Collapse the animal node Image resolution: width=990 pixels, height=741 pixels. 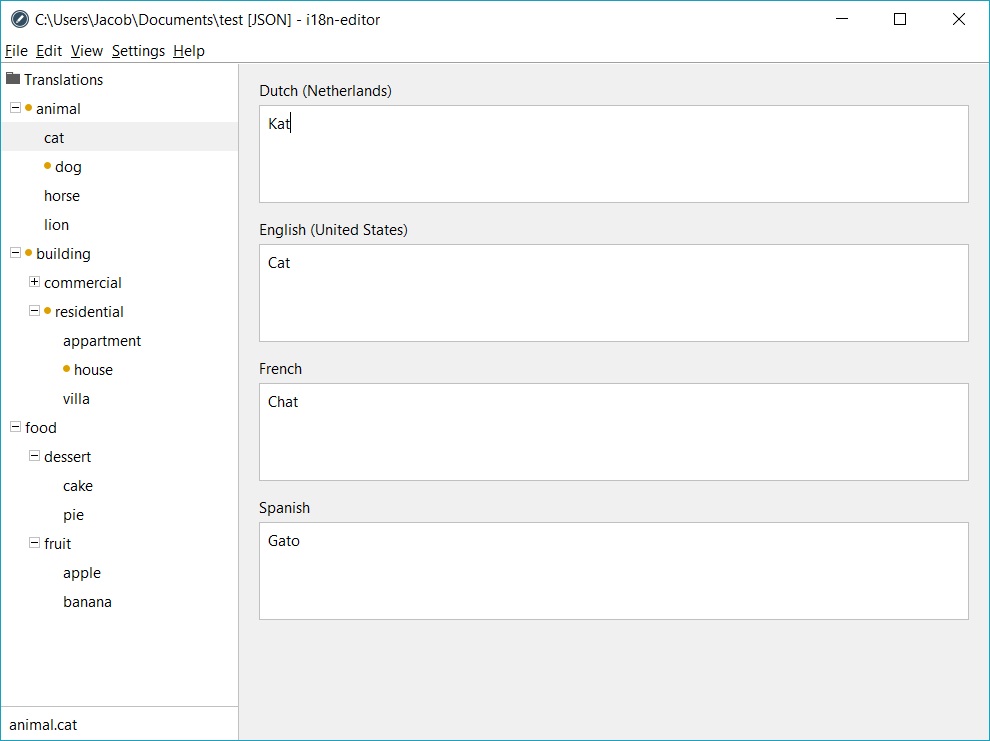(x=16, y=108)
